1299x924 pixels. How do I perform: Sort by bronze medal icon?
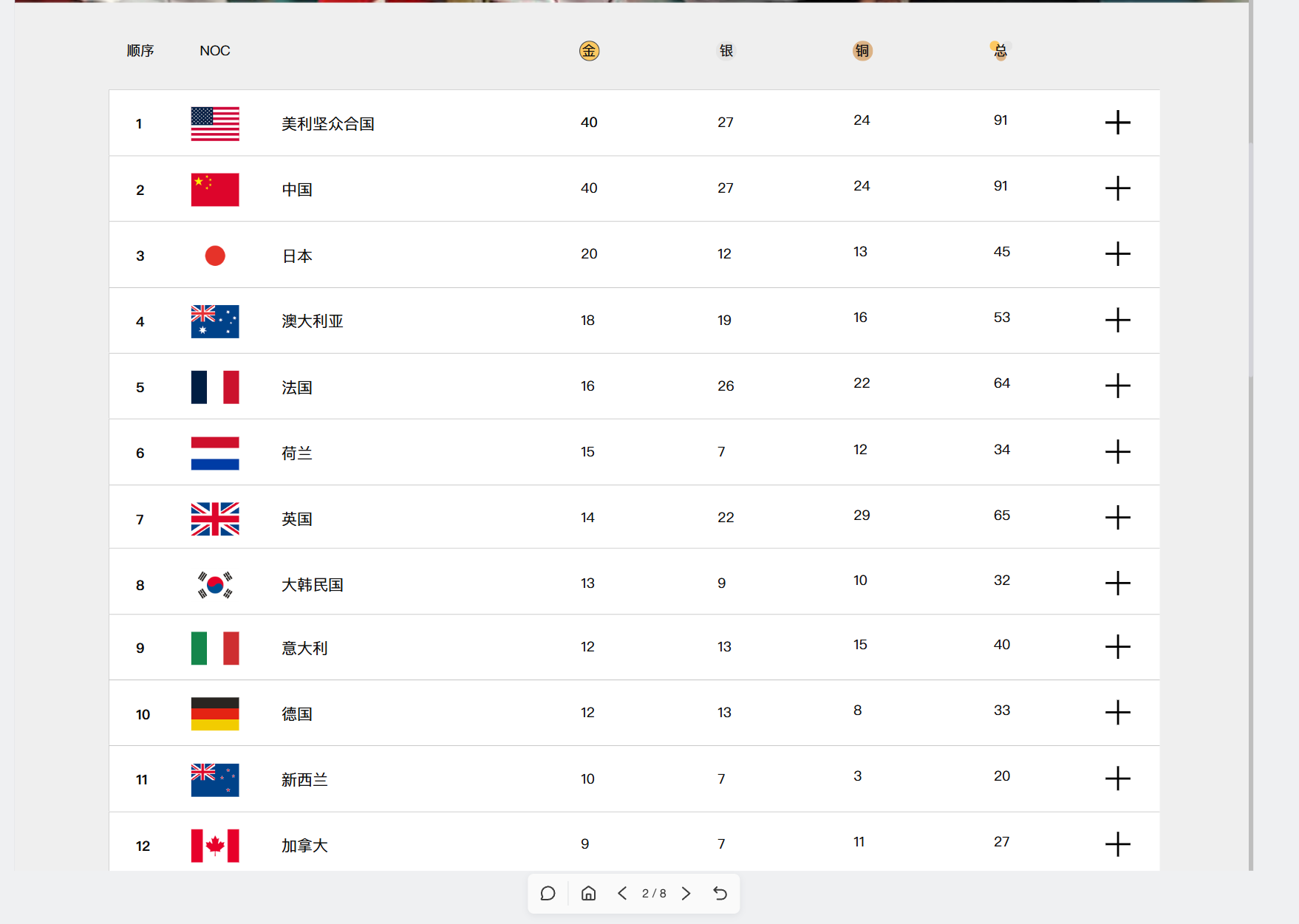[x=862, y=51]
